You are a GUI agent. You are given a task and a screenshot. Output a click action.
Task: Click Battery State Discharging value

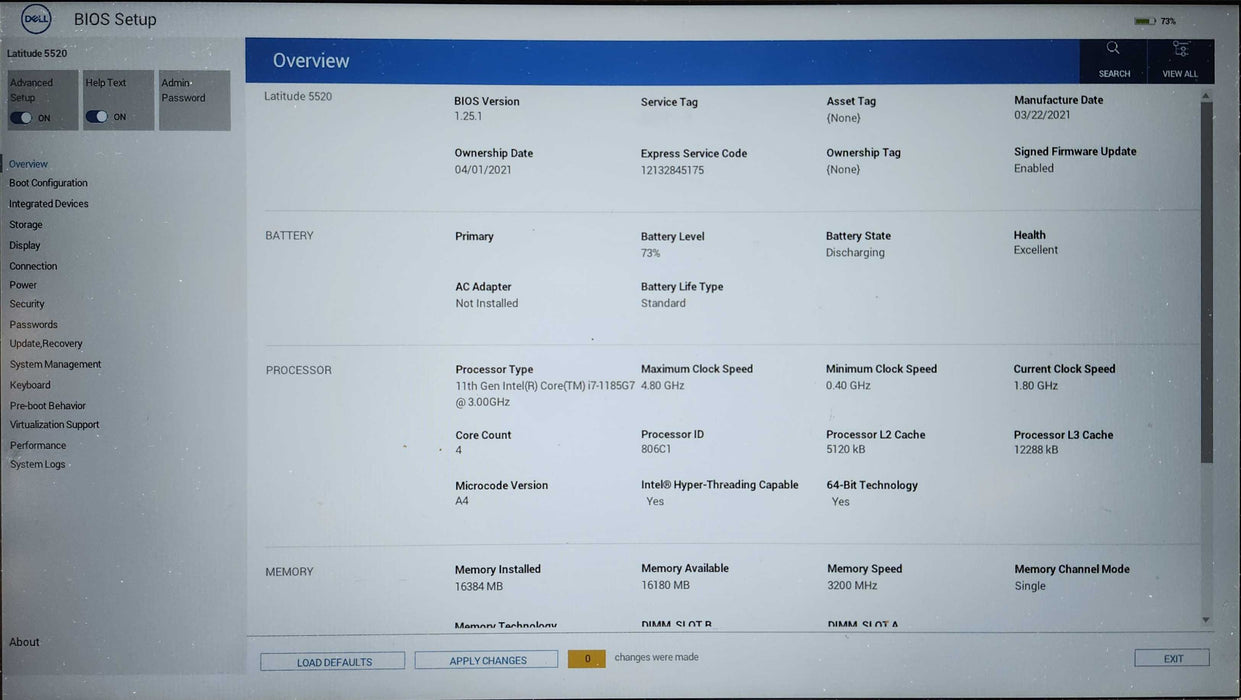click(x=855, y=253)
